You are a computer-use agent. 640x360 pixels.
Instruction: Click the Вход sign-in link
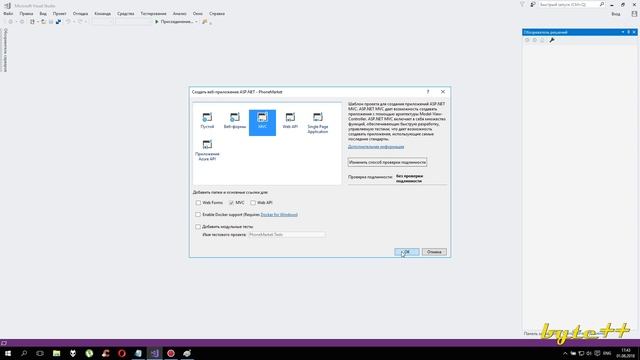tap(616, 14)
